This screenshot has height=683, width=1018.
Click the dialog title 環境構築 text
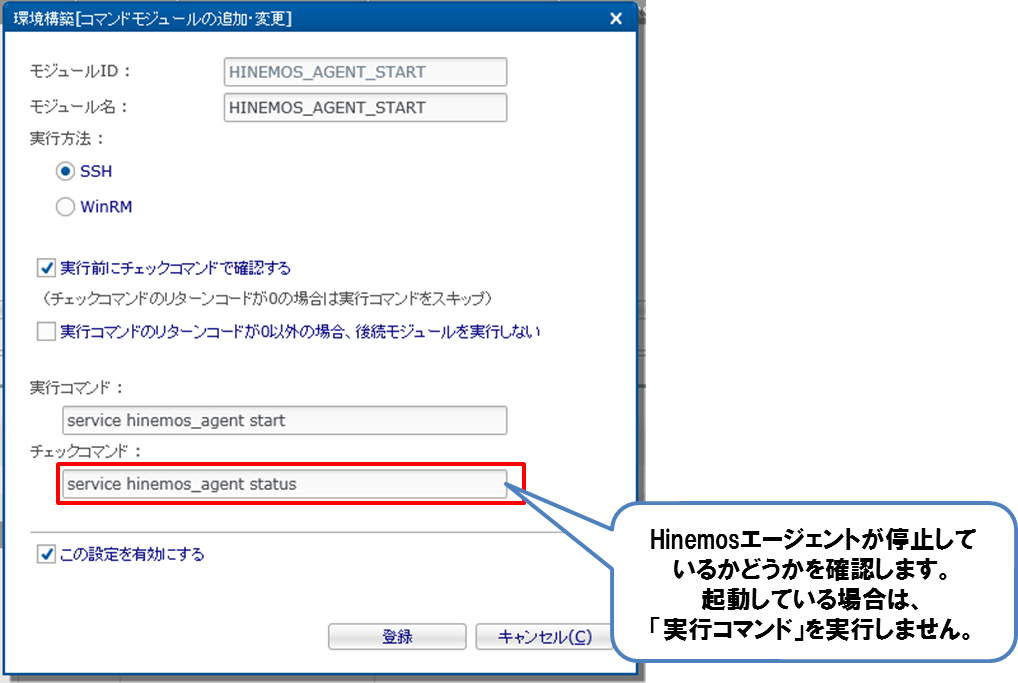tap(153, 19)
